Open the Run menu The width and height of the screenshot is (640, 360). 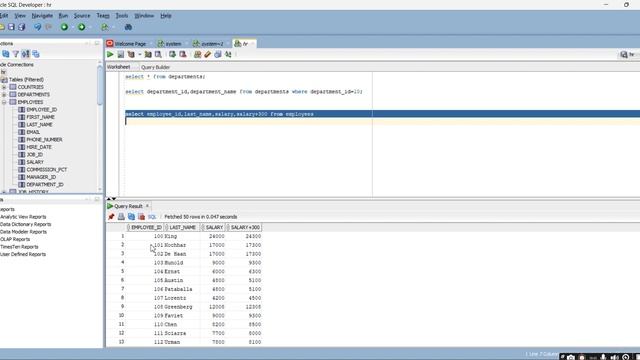coord(63,16)
